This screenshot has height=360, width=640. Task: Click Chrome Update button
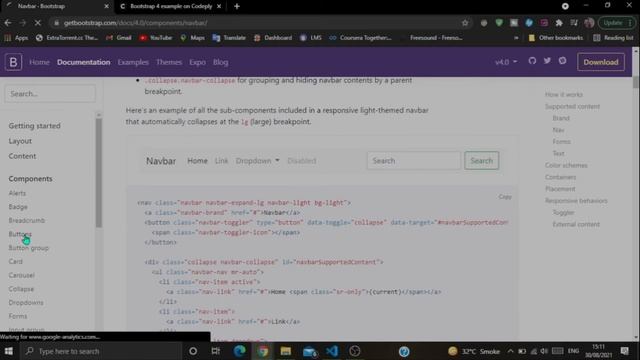[x=616, y=23]
